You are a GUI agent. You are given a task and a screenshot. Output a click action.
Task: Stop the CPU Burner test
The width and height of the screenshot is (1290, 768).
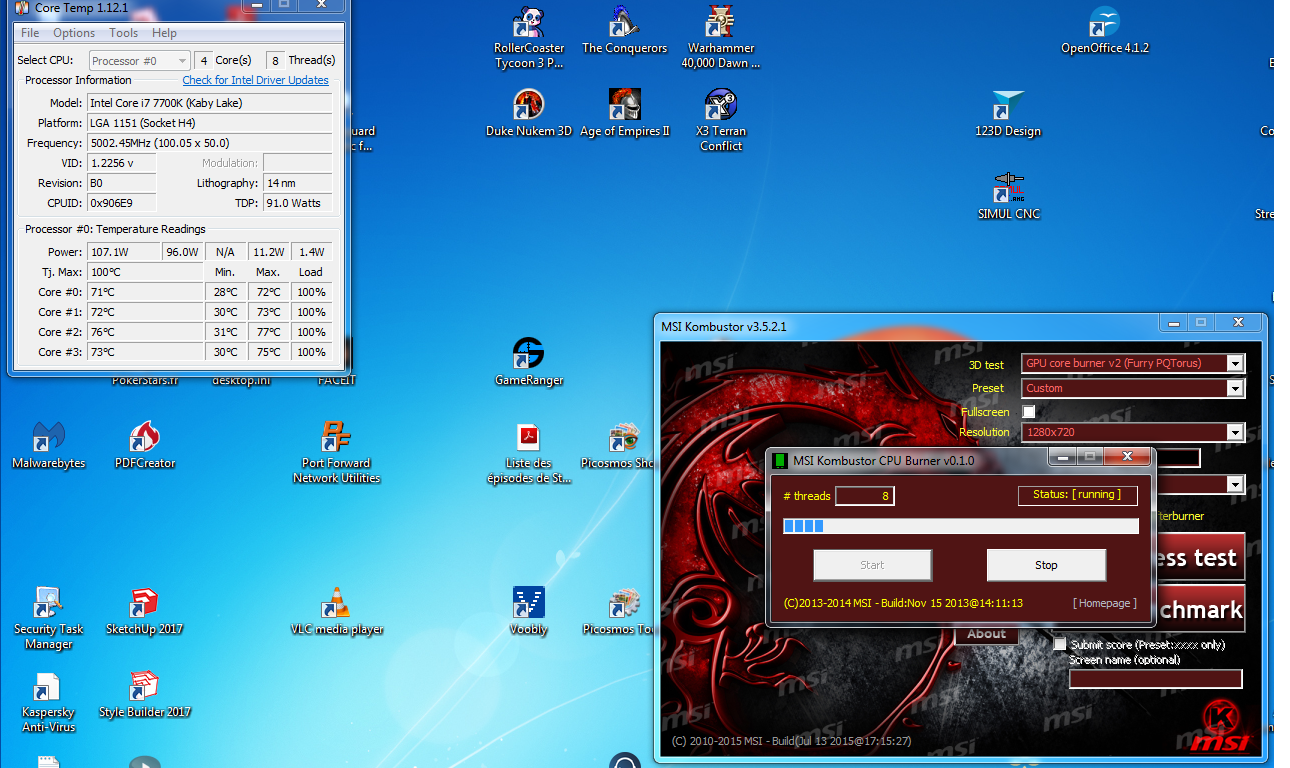point(1046,565)
